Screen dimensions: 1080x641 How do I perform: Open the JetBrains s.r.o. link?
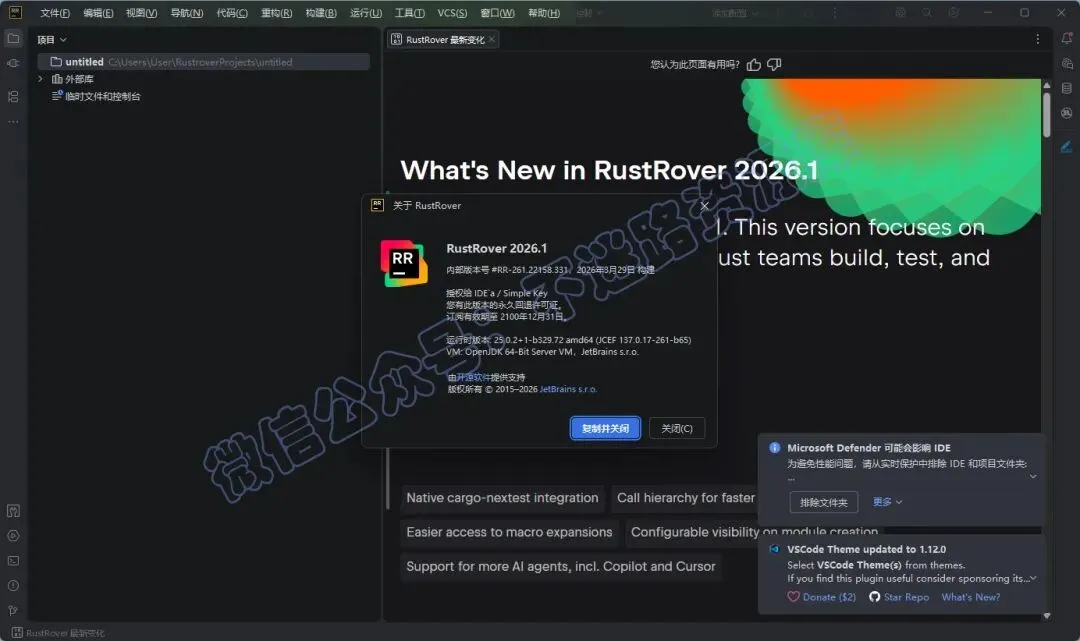point(568,389)
